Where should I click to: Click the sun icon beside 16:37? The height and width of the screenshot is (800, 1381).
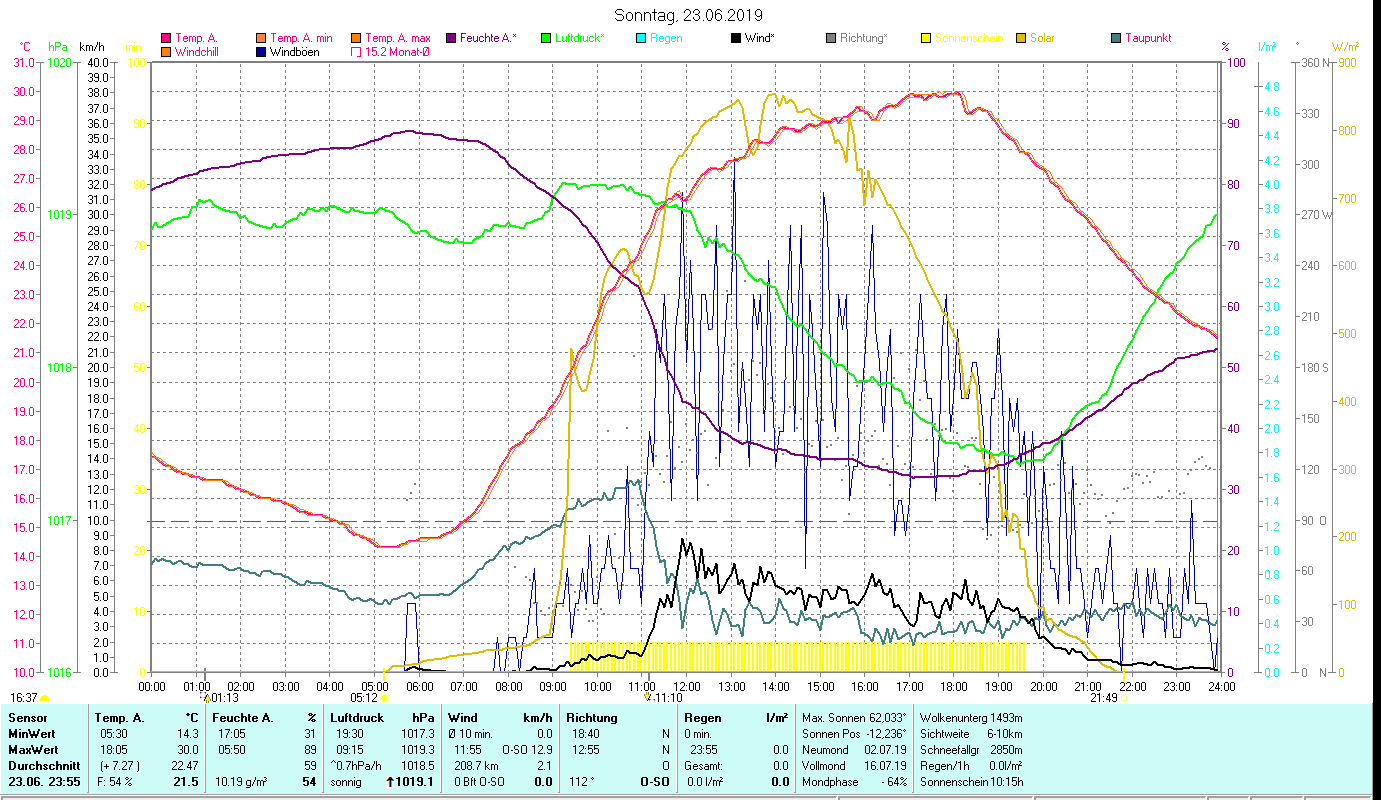(x=44, y=698)
